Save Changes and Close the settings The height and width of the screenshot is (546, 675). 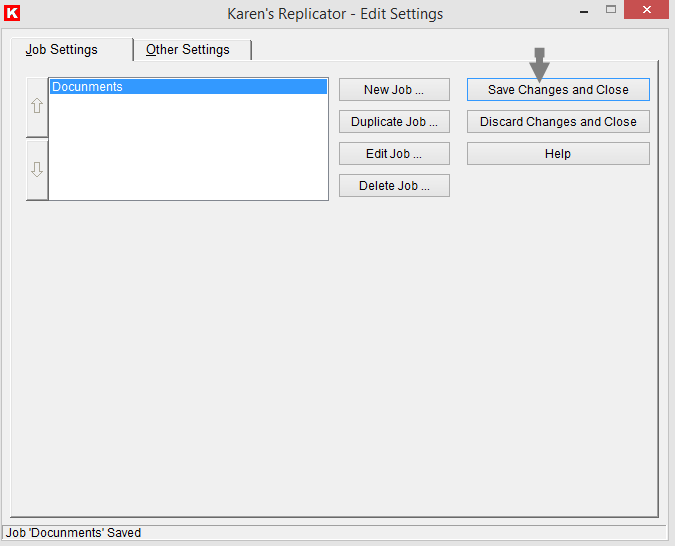coord(558,90)
